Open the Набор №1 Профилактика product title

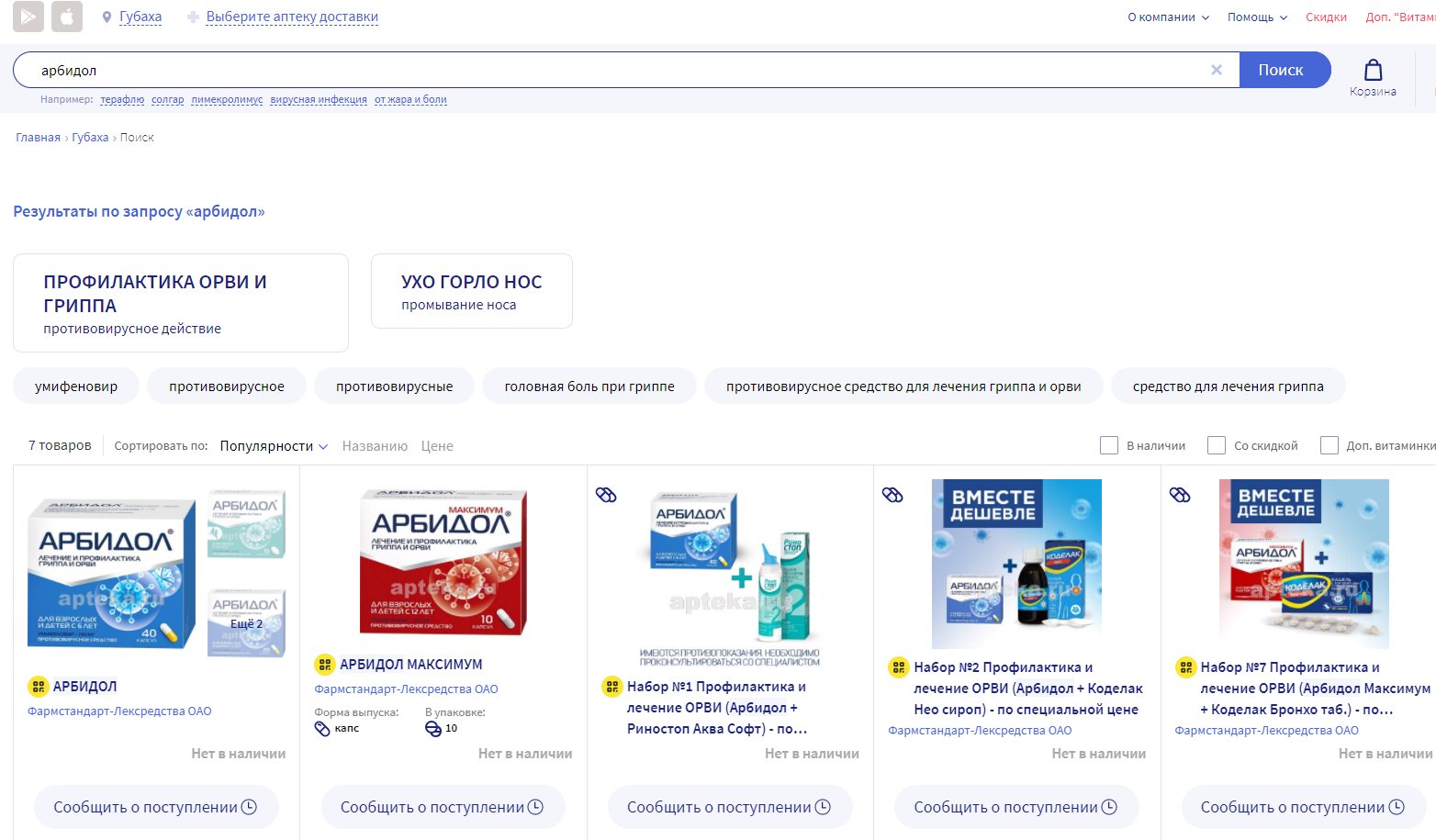coord(717,708)
